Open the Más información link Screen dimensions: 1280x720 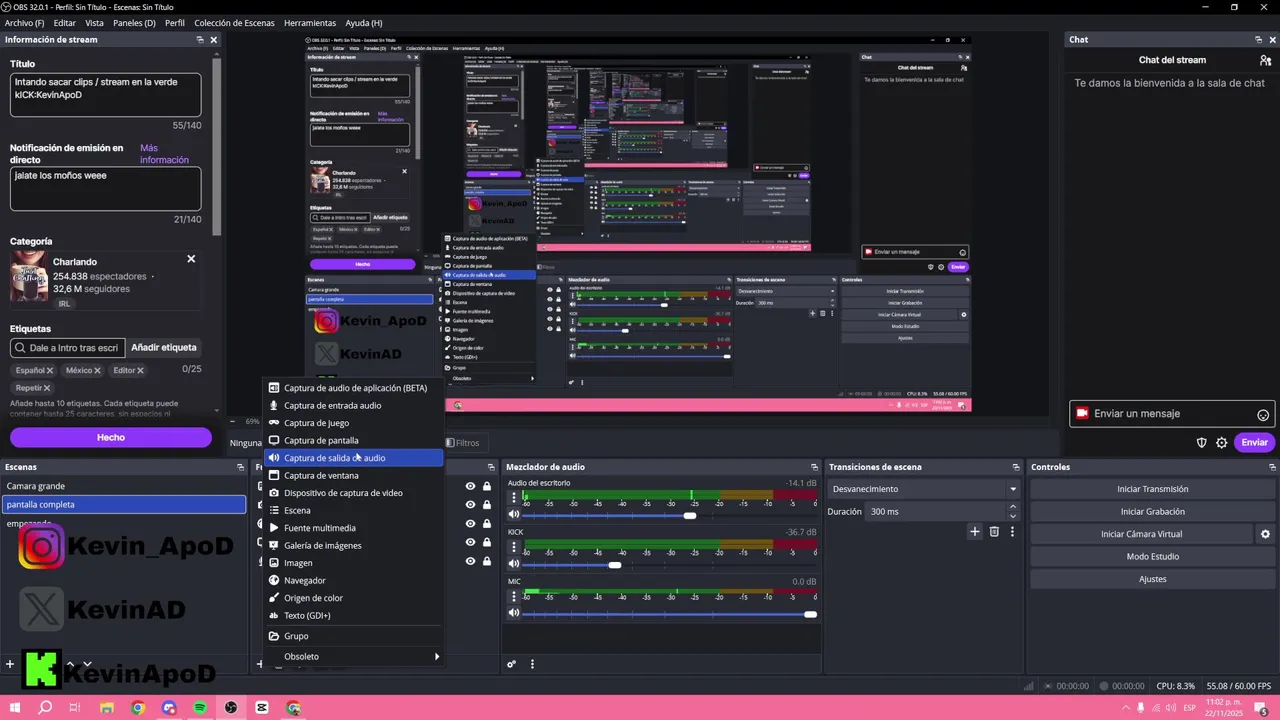pyautogui.click(x=164, y=153)
